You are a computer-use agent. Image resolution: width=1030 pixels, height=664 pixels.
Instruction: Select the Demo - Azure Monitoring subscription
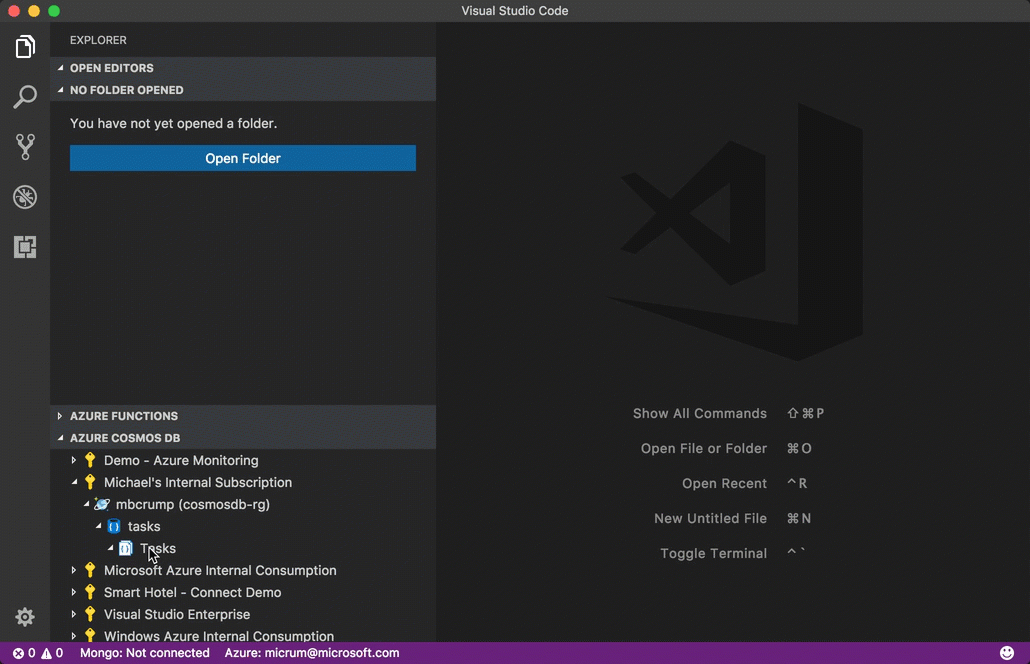pos(181,460)
